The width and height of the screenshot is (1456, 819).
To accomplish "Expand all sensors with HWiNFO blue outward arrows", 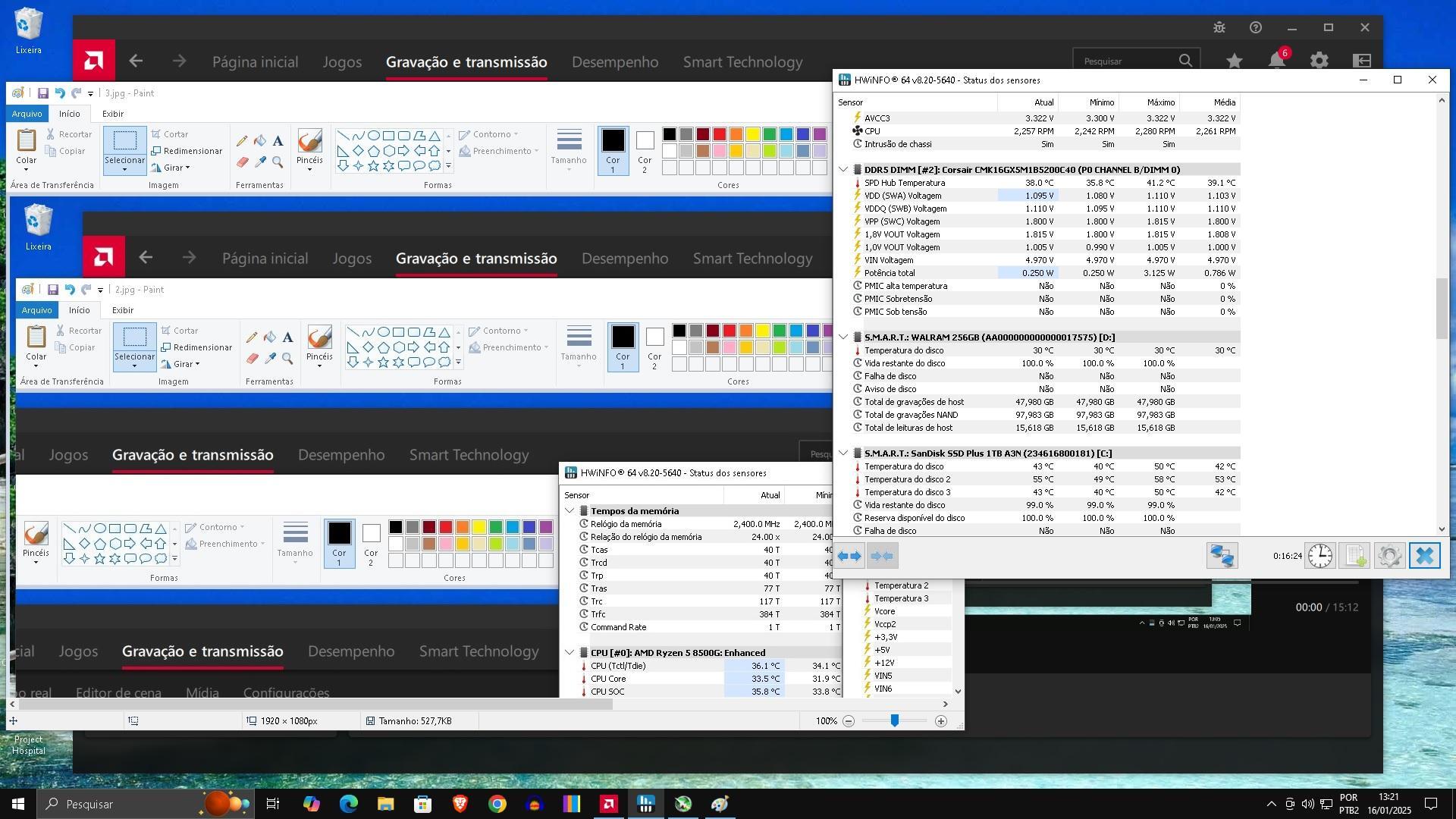I will [x=849, y=556].
